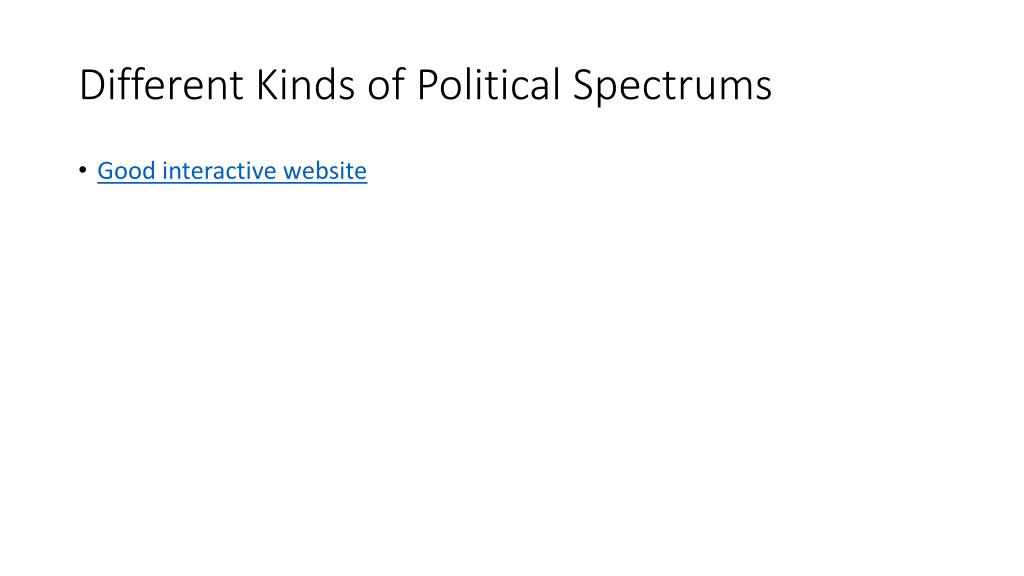Click the word "Spectrums" in the title

tap(673, 86)
